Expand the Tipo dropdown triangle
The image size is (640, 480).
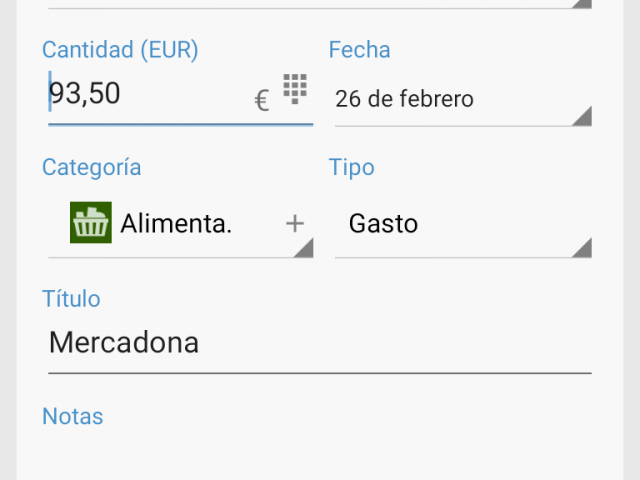tap(582, 247)
